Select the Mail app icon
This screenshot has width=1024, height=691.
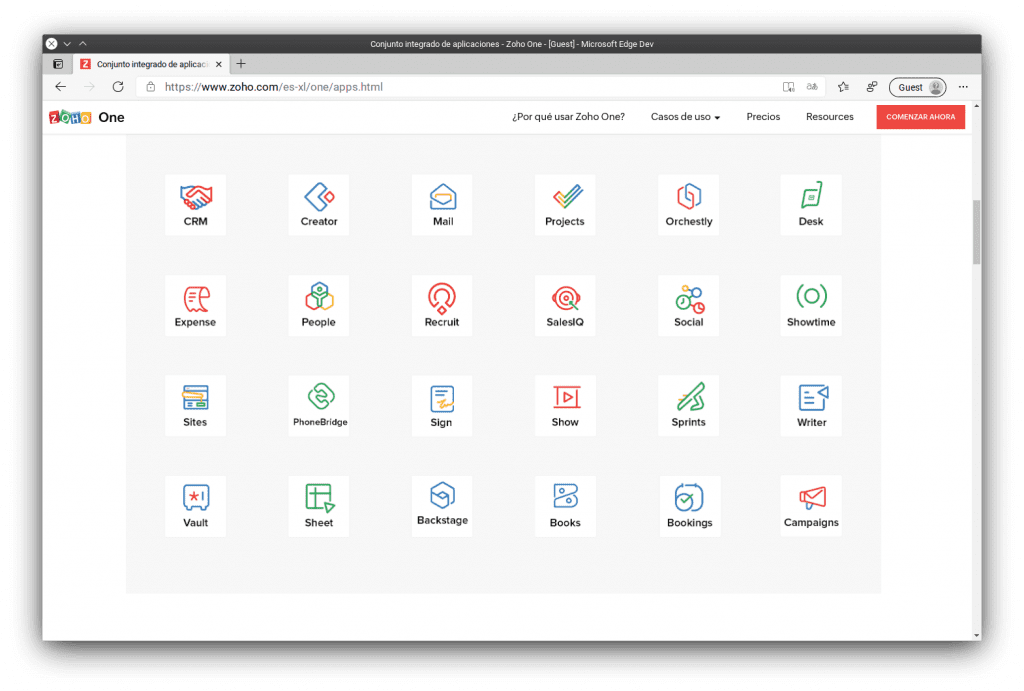pyautogui.click(x=442, y=205)
